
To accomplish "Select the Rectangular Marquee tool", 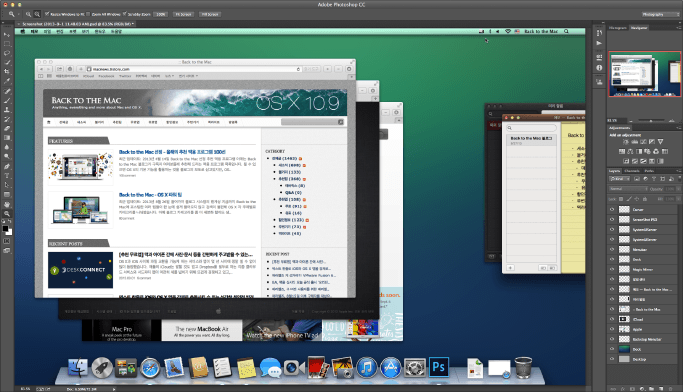I will (7, 44).
